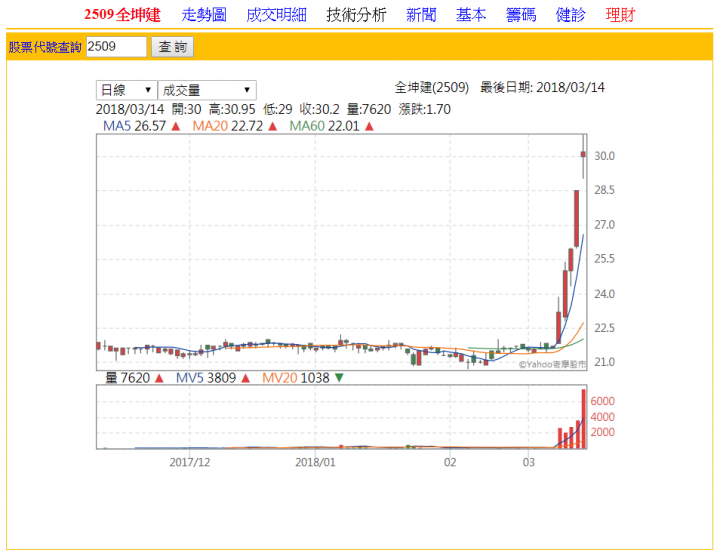The height and width of the screenshot is (553, 720).
Task: Click the stock code input field
Action: [x=117, y=47]
